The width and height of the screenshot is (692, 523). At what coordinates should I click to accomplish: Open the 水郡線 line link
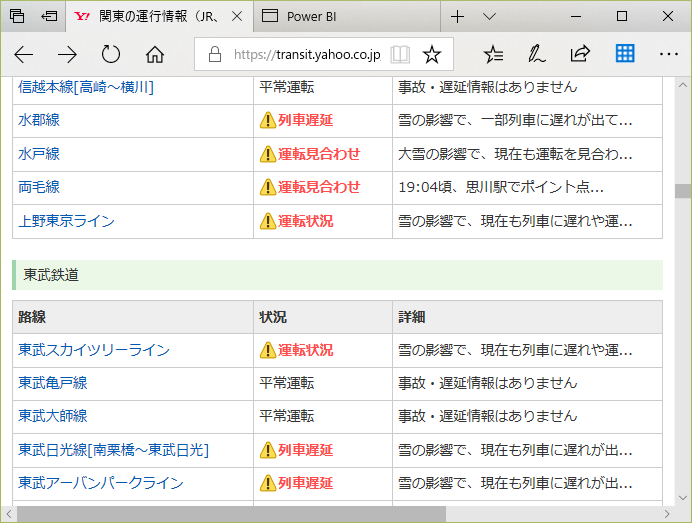tap(39, 120)
